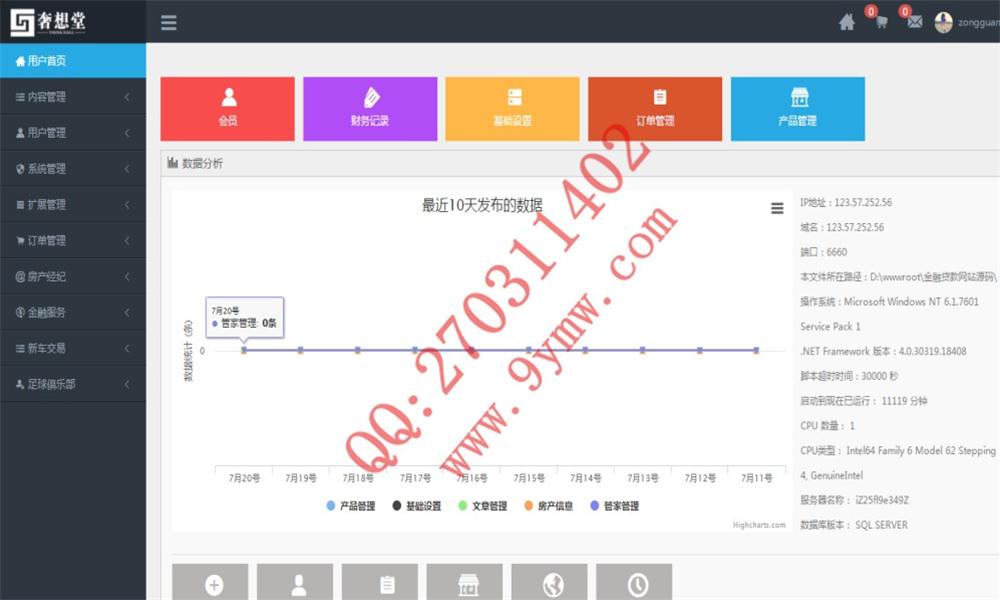Click the IP地址 123.57.252.56 line
Viewport: 1000px width, 600px height.
[846, 202]
